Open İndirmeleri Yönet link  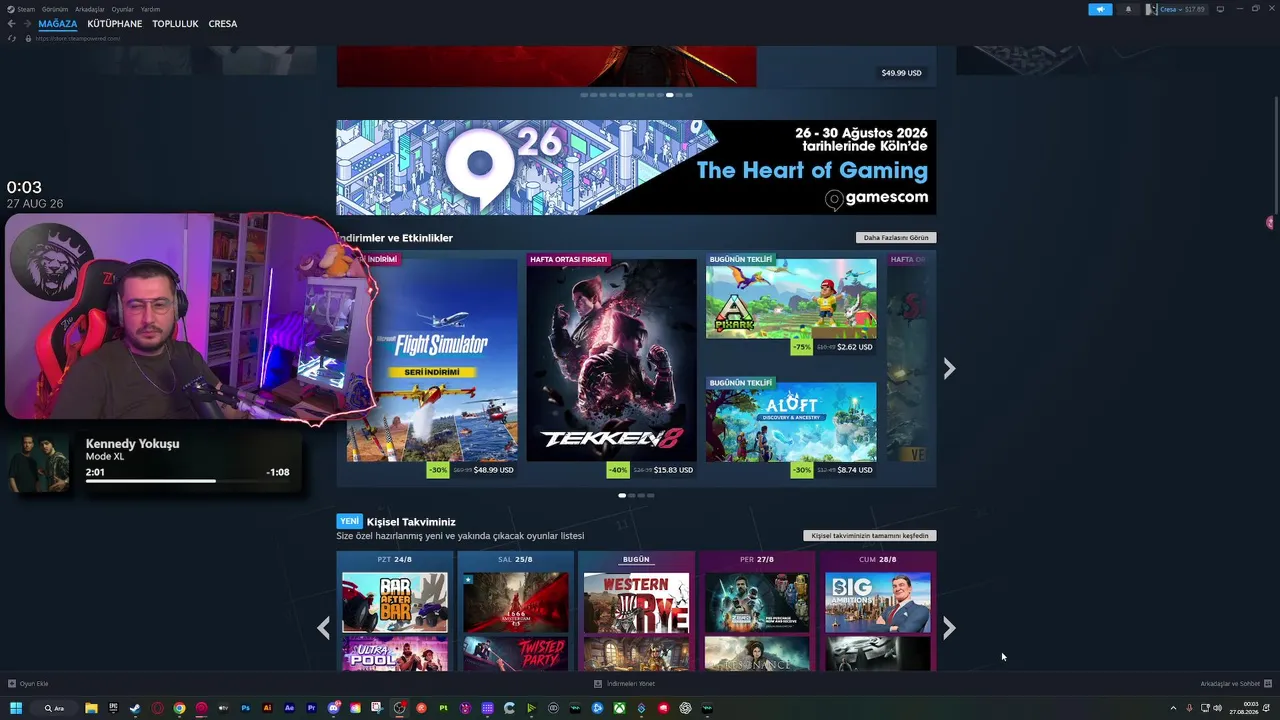pos(631,684)
